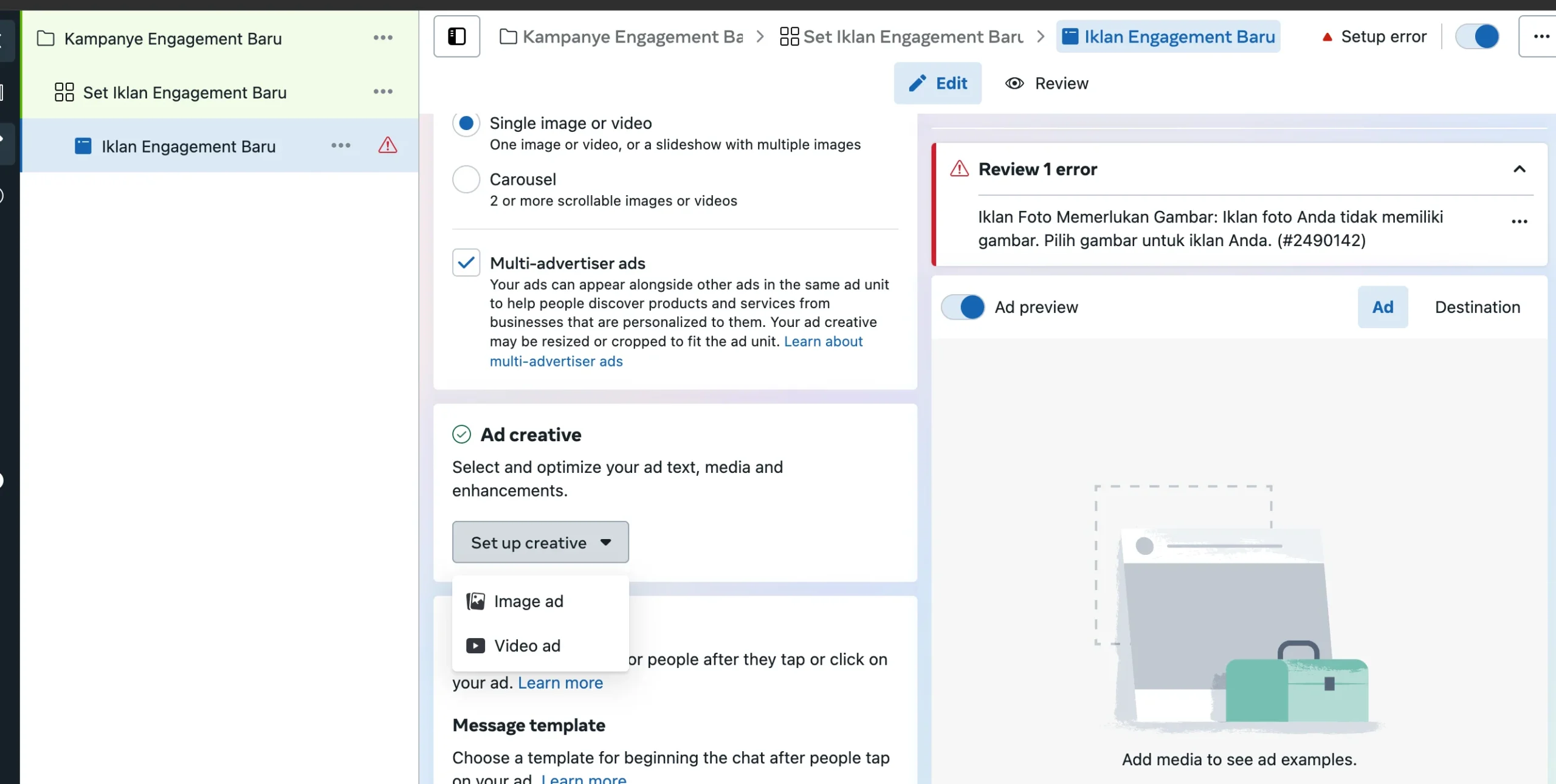Click the red warning triangle beside Iklan Engagement Baru
This screenshot has width=1556, height=784.
coord(387,146)
